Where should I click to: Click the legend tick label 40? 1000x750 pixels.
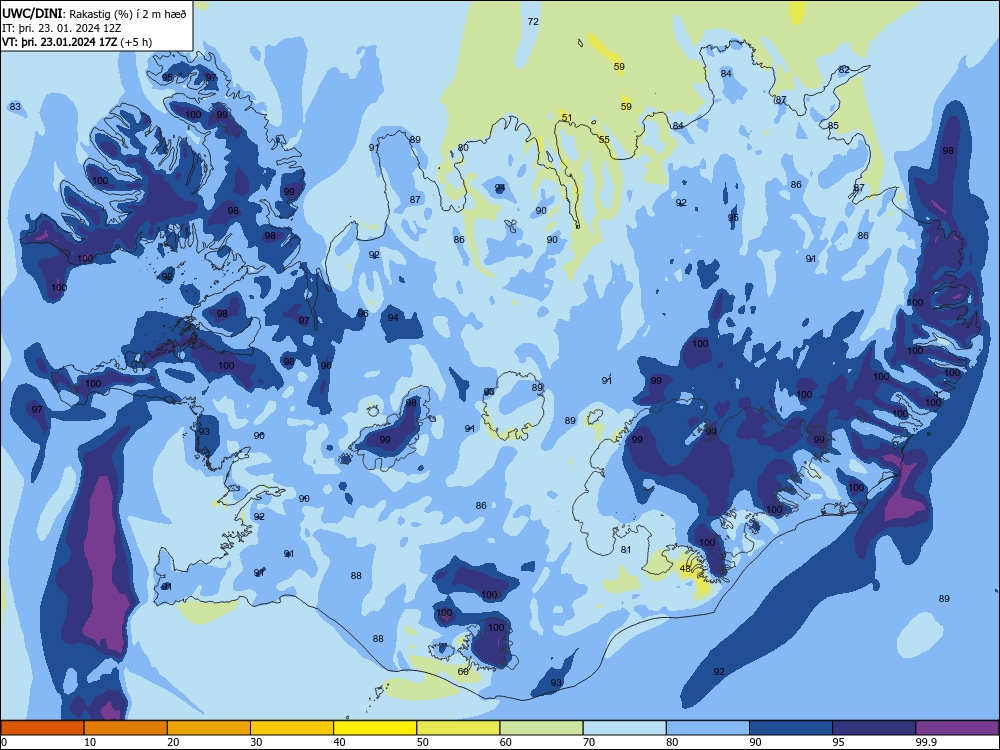[339, 742]
